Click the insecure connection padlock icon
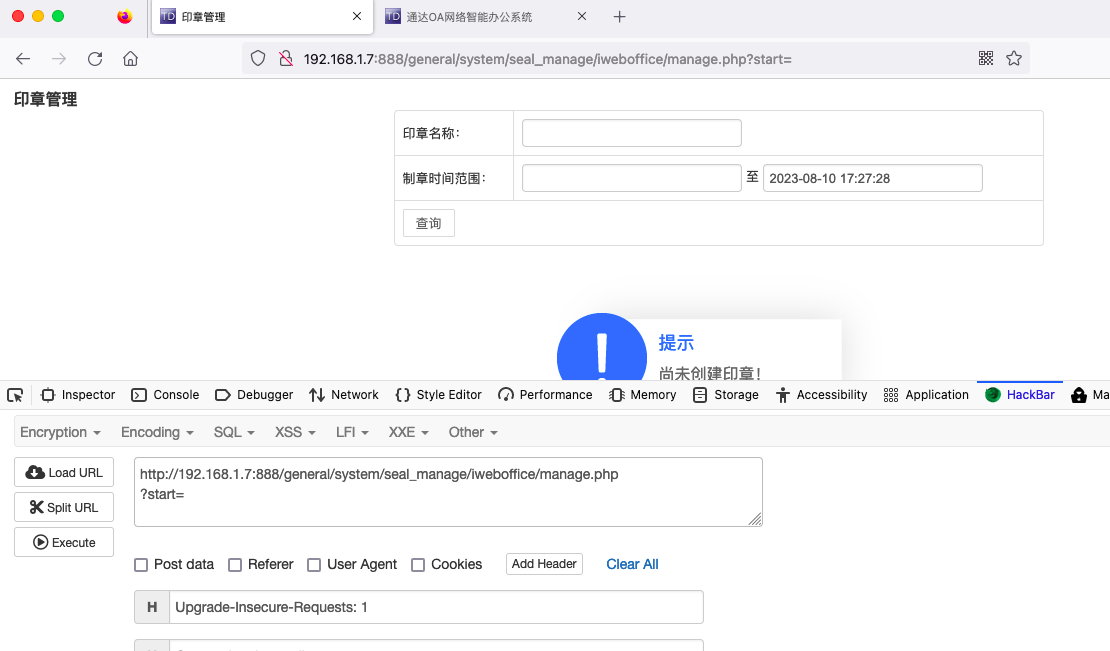This screenshot has width=1110, height=651. [285, 59]
